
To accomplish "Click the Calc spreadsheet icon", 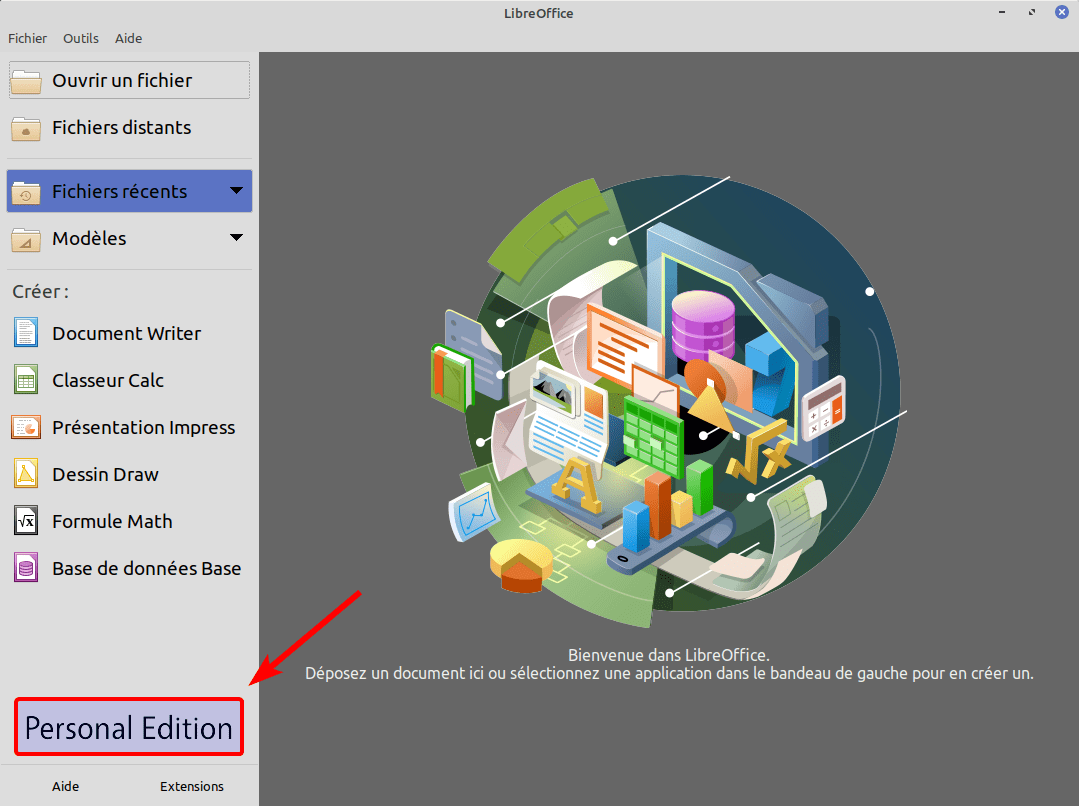I will pos(26,380).
